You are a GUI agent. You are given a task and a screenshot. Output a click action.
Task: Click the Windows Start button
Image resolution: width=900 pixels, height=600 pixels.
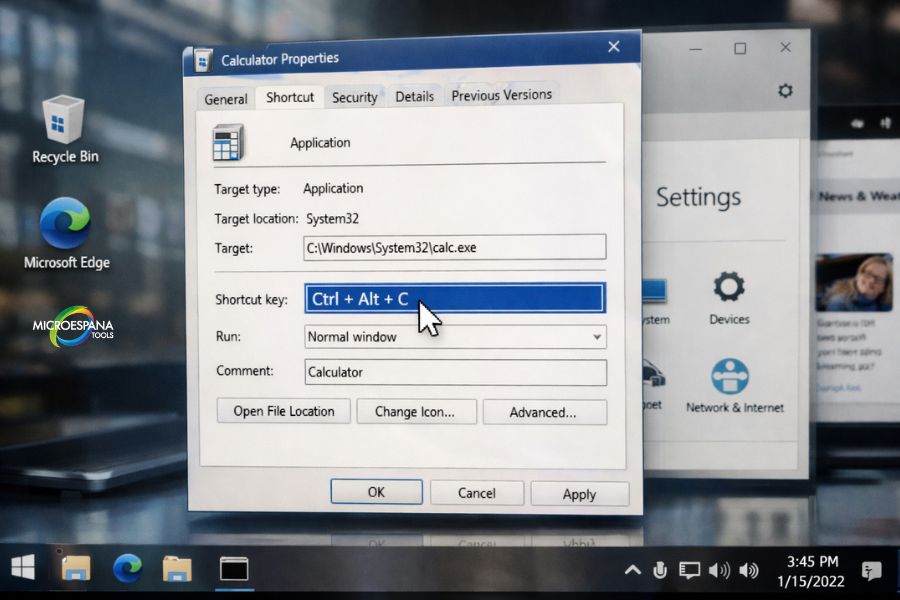coord(21,567)
